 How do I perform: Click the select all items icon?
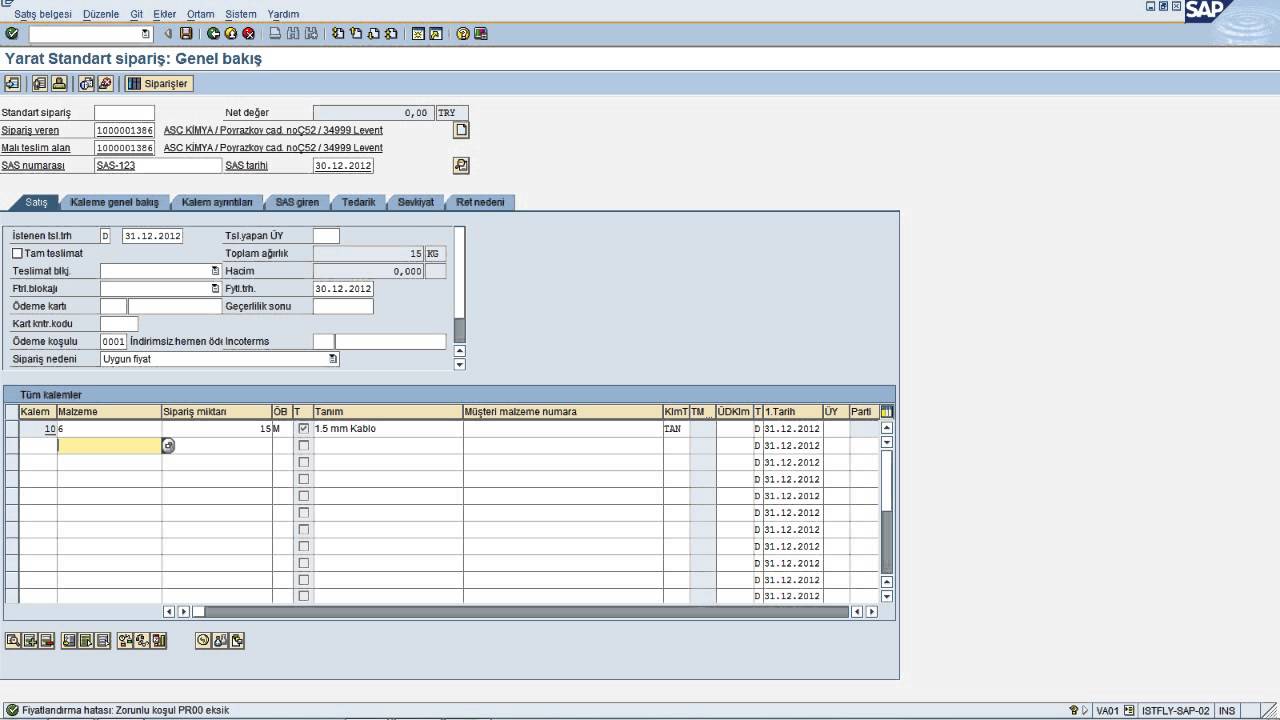coord(85,641)
